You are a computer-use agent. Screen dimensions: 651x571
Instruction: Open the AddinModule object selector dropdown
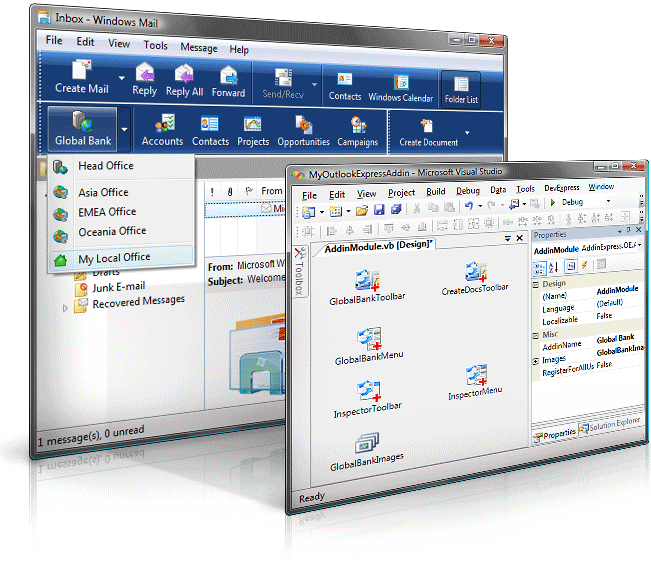tap(640, 245)
